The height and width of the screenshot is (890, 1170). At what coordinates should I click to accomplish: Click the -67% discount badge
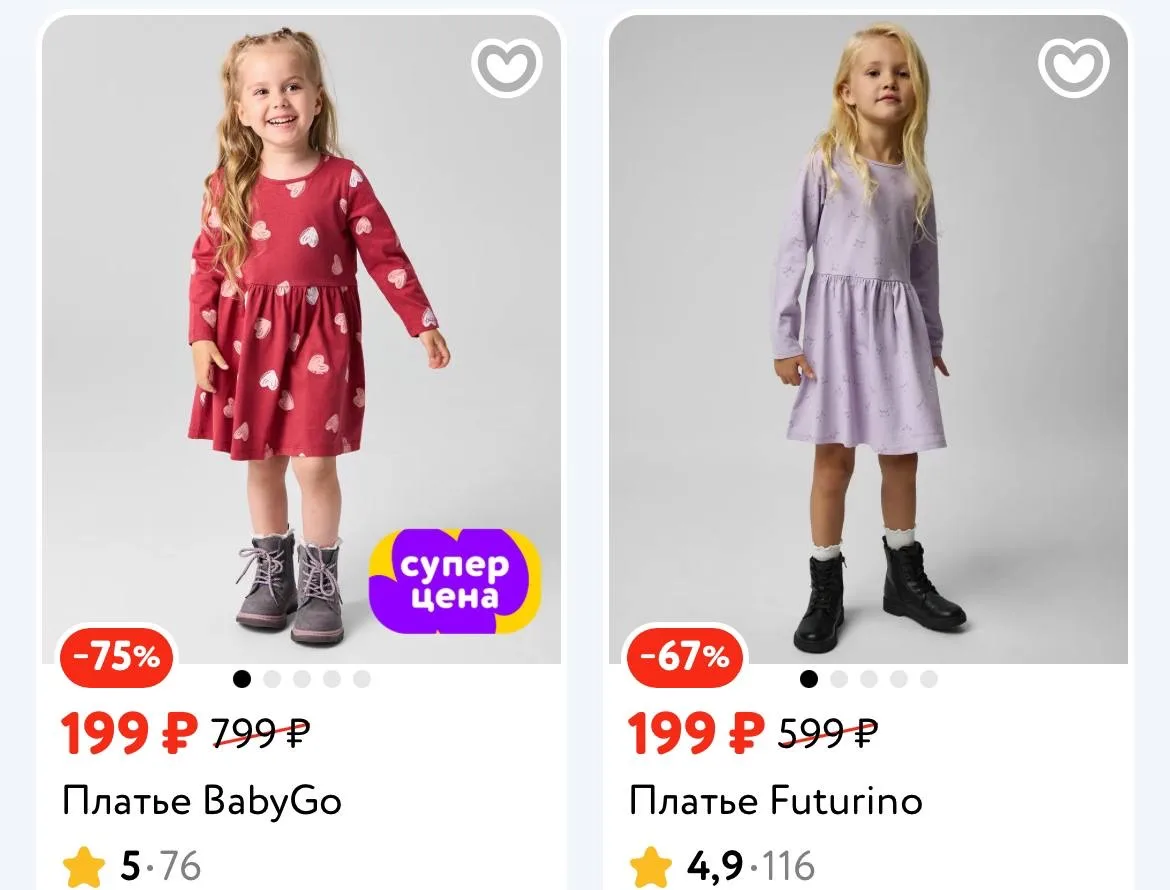685,658
